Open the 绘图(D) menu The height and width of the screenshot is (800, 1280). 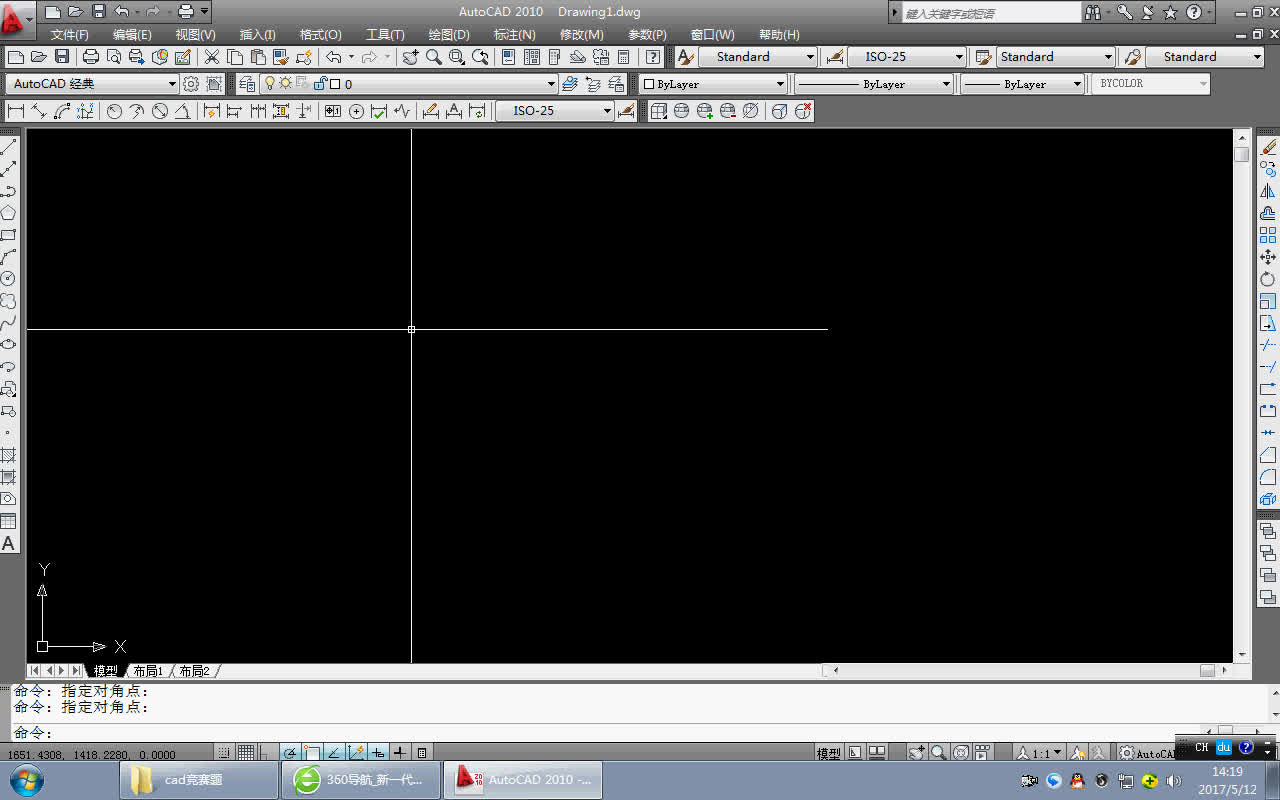pyautogui.click(x=449, y=35)
